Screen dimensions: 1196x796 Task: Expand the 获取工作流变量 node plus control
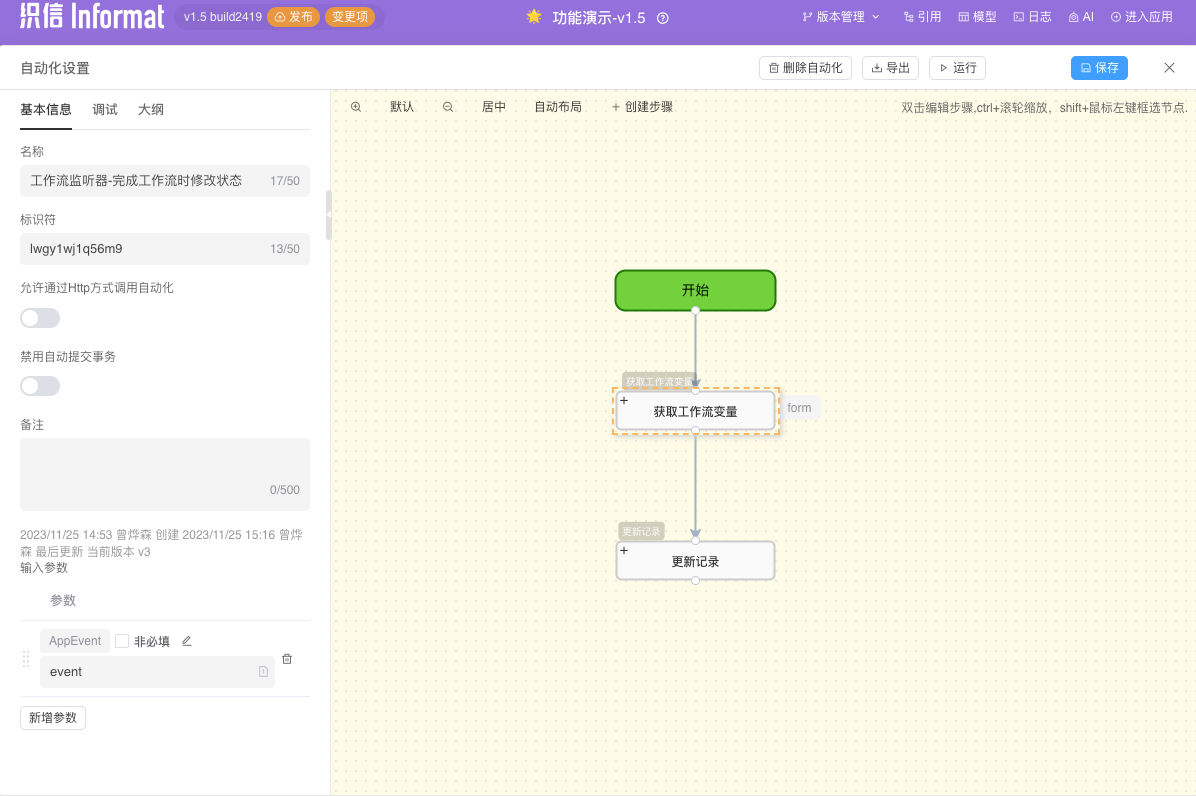[x=624, y=399]
